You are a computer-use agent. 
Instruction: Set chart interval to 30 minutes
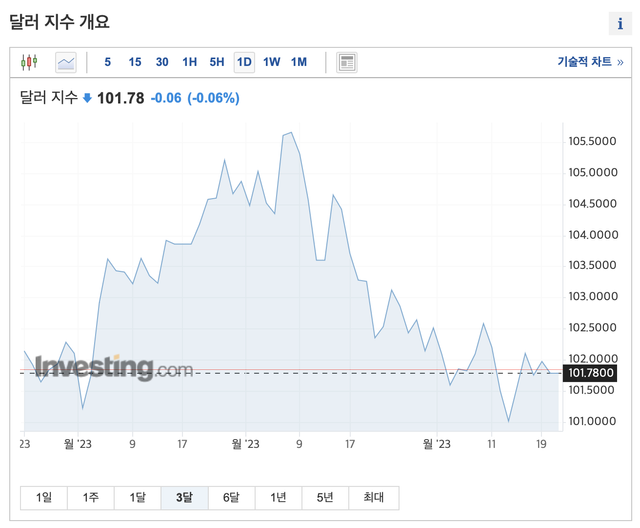pos(162,62)
